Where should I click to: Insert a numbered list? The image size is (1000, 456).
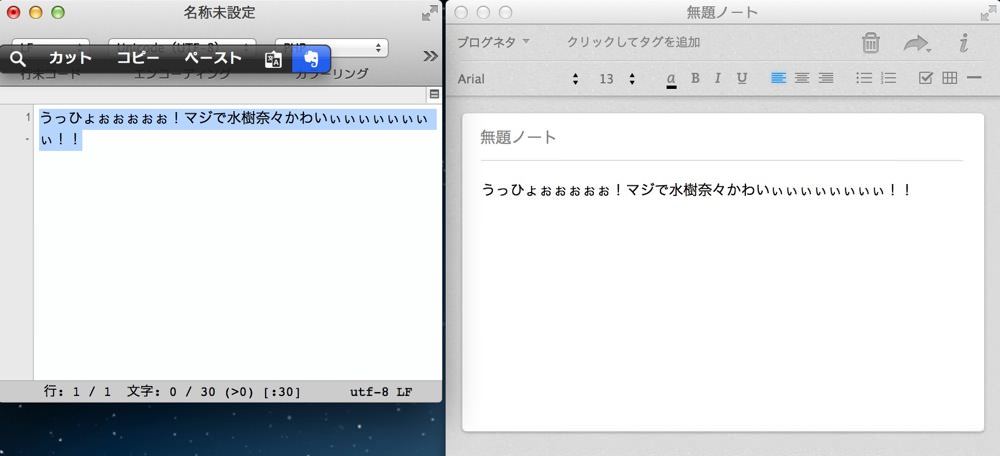coord(888,78)
